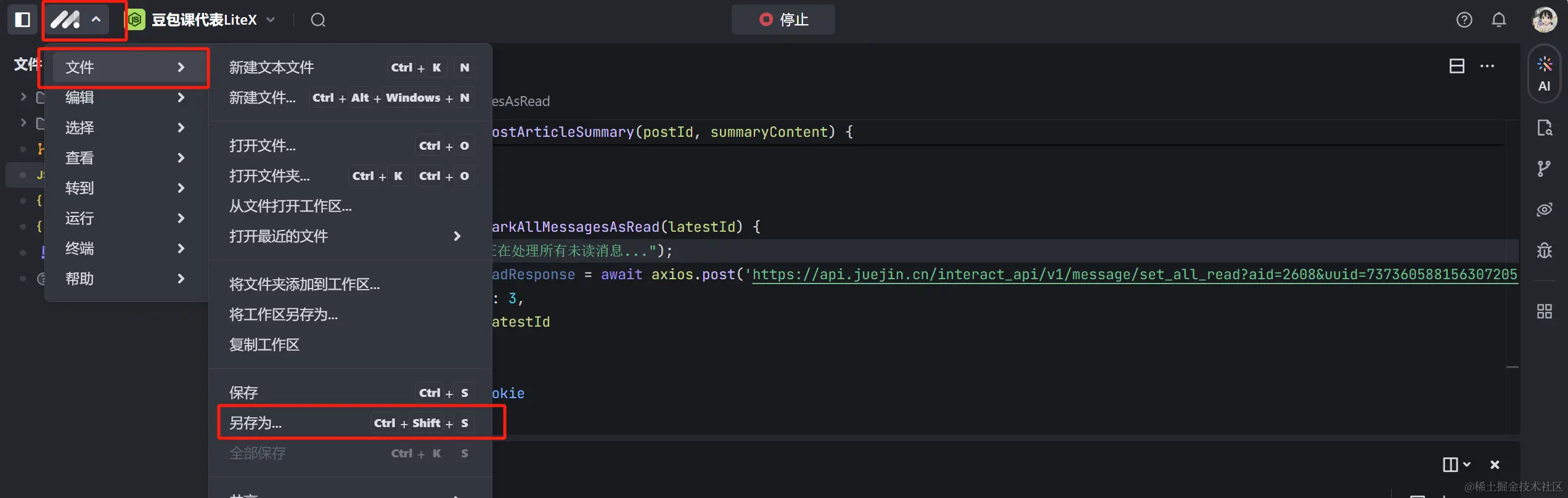
Task: Close the bottom panel
Action: click(1495, 464)
